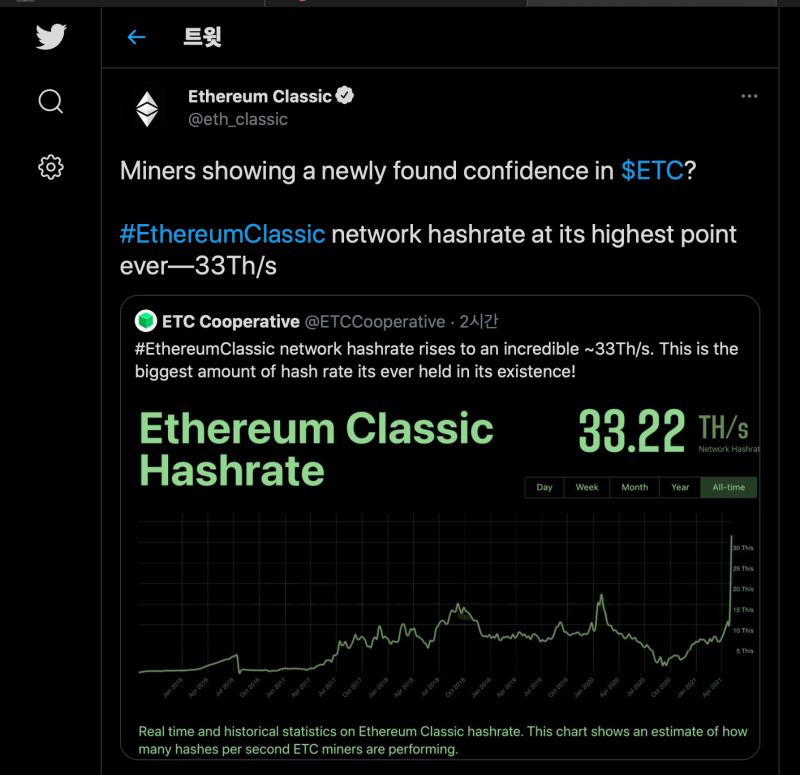Go back using the left arrow

136,37
